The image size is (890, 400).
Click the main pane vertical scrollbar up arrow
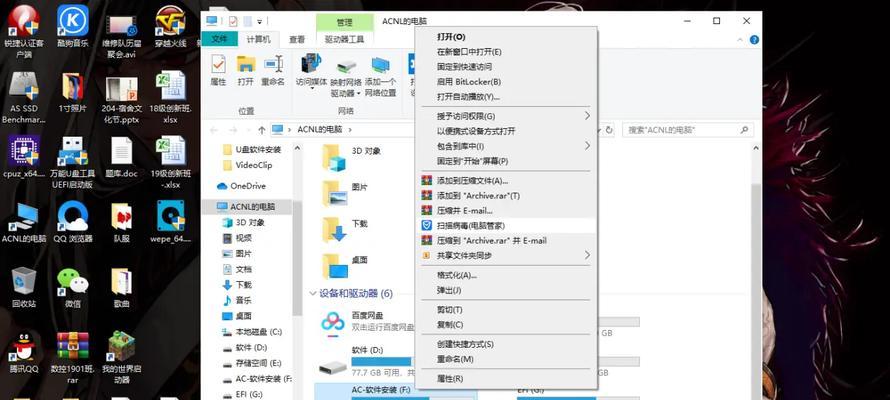click(755, 149)
